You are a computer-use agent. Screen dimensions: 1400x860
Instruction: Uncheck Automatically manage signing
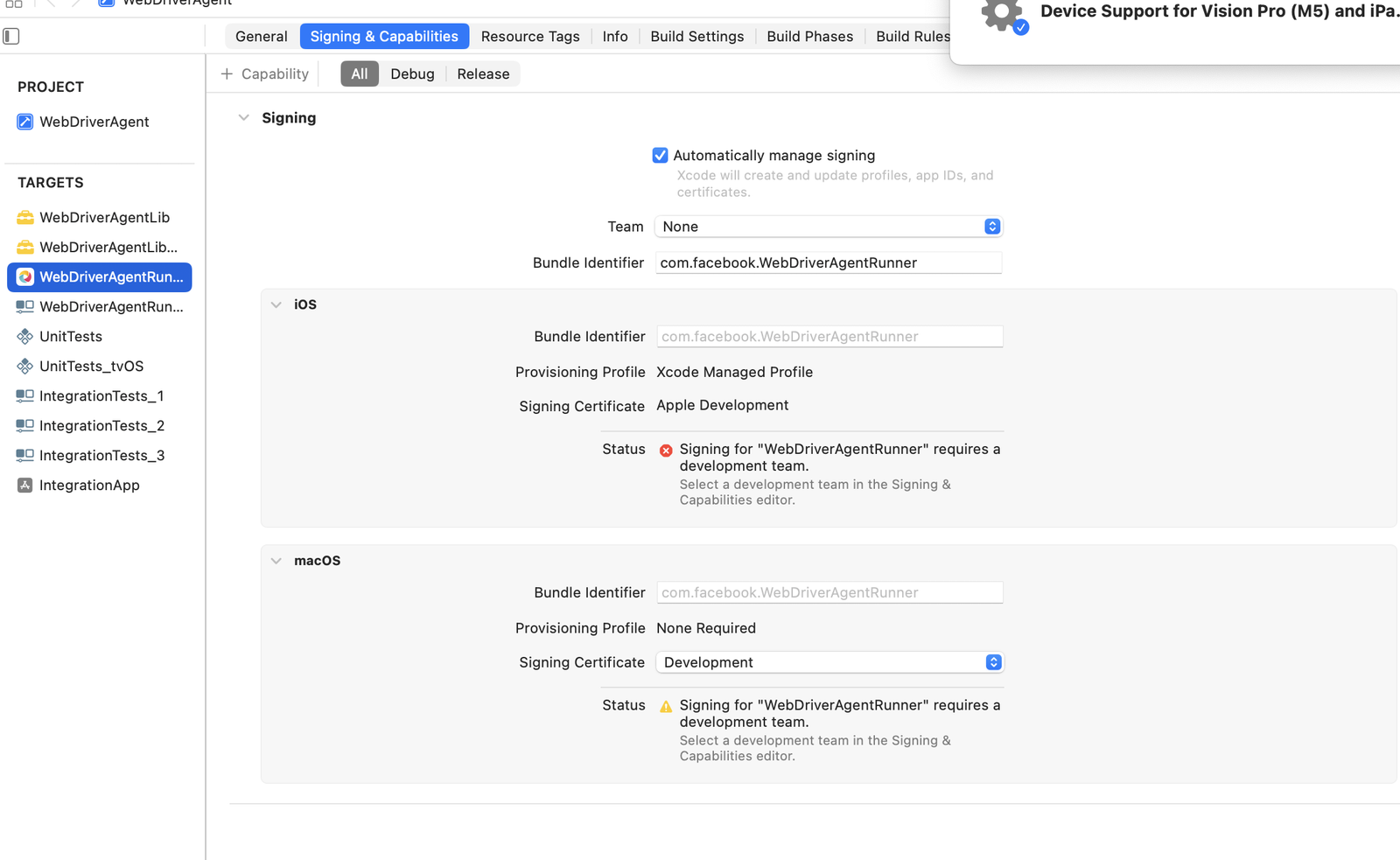660,155
